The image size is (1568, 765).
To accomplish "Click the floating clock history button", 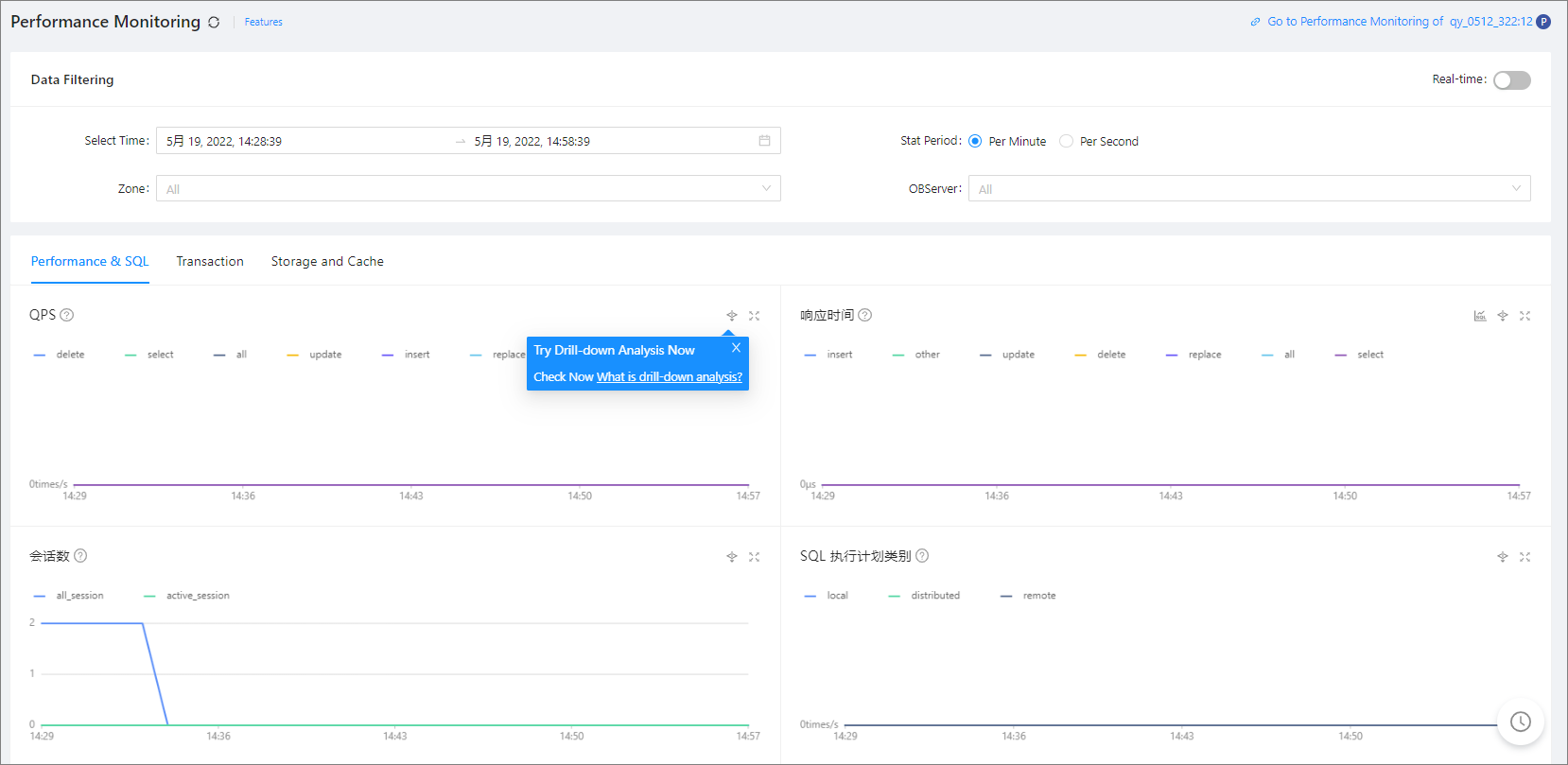I will [x=1521, y=722].
